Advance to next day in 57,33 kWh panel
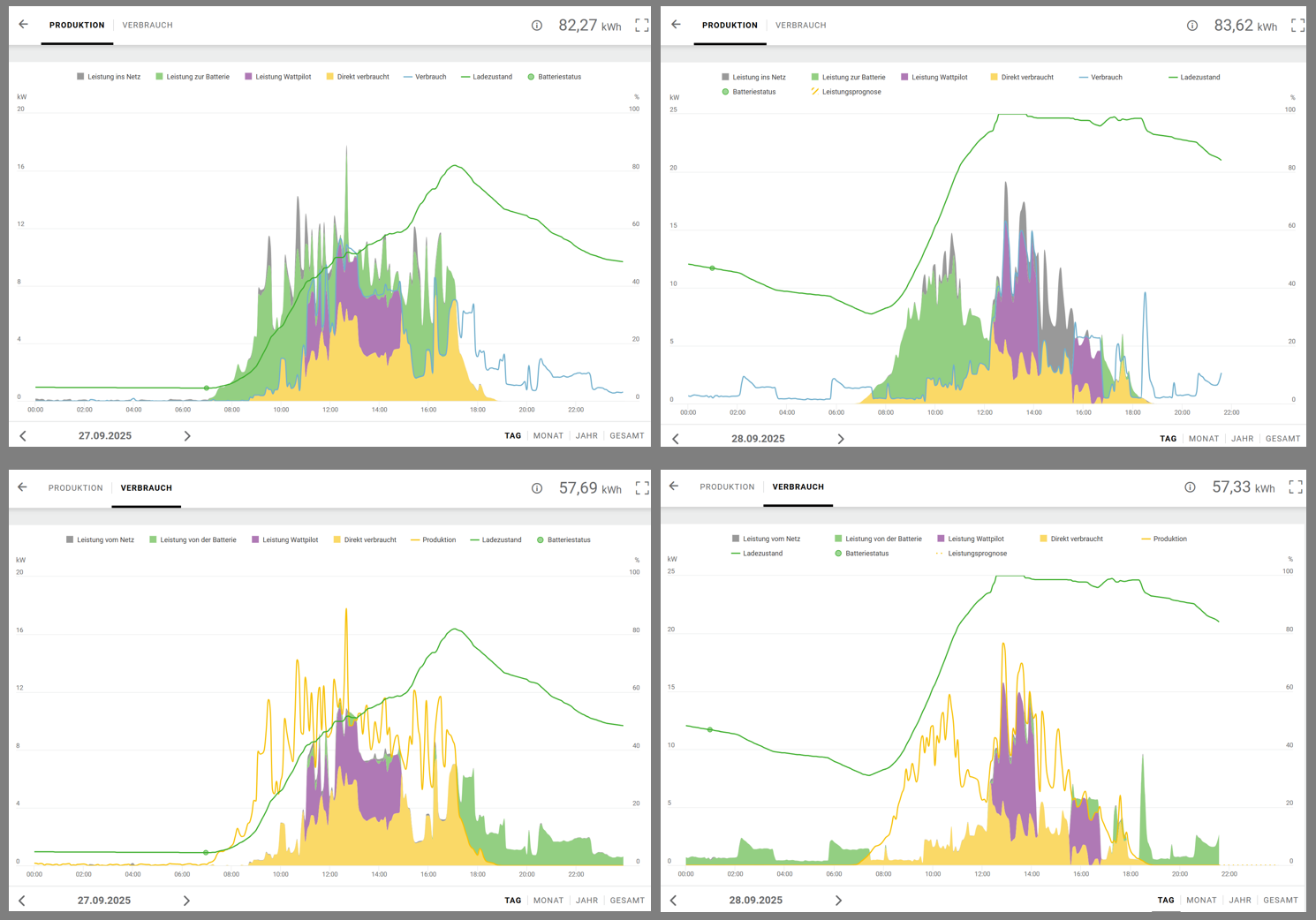 [x=838, y=901]
